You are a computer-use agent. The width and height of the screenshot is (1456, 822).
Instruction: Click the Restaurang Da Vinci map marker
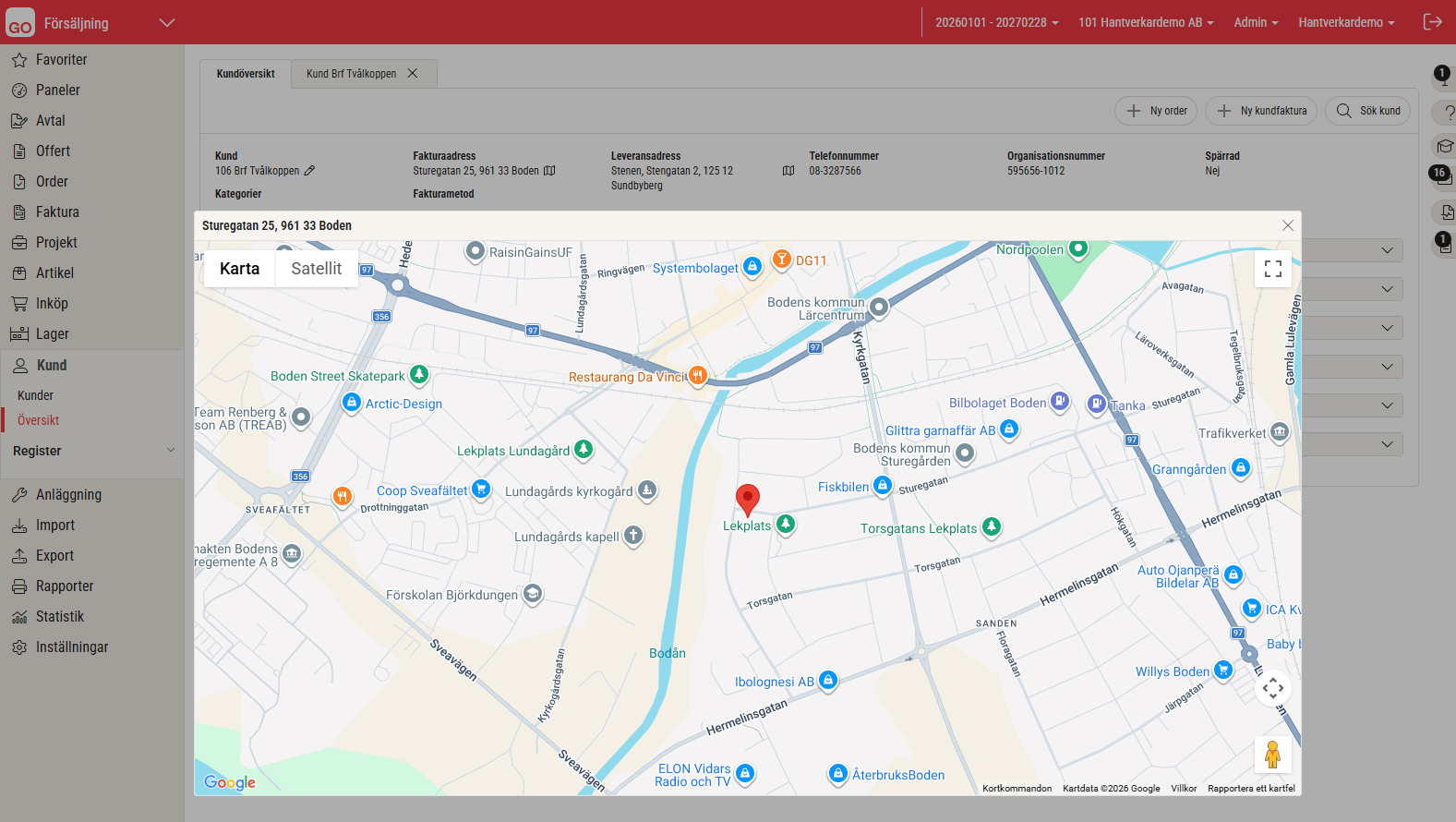[698, 376]
